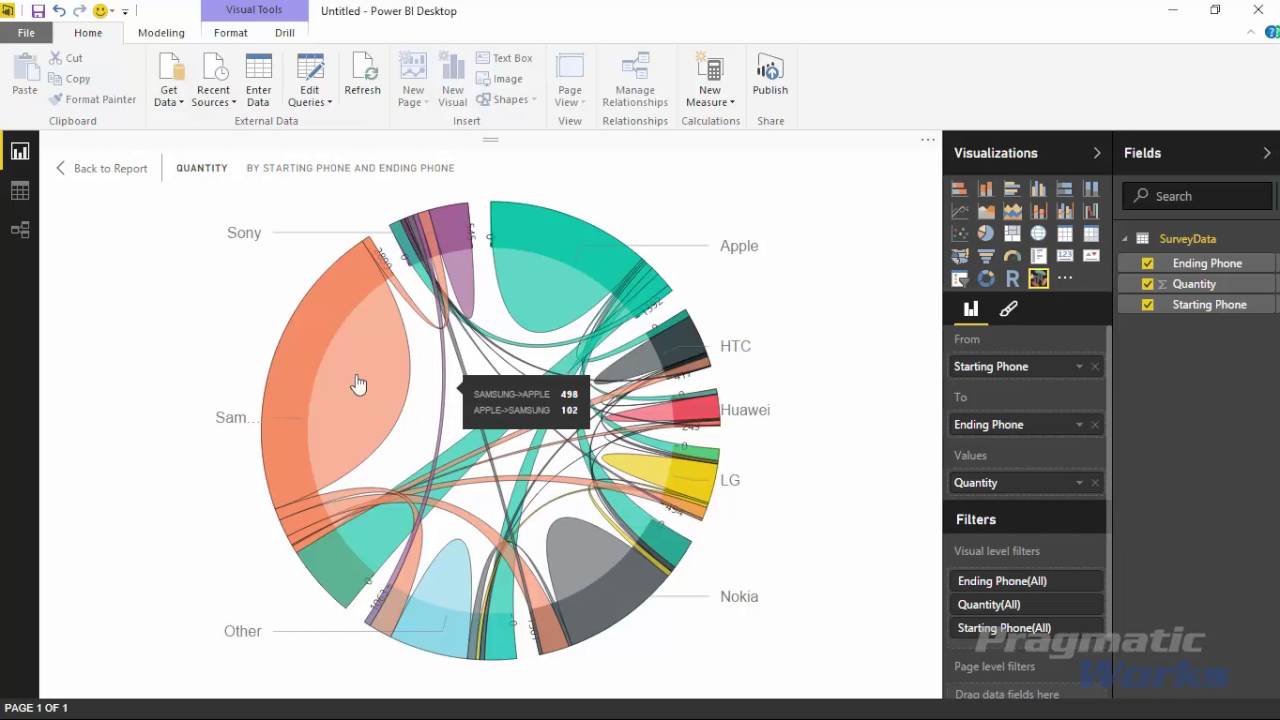1280x720 pixels.
Task: Redo the last action
Action: 80,11
